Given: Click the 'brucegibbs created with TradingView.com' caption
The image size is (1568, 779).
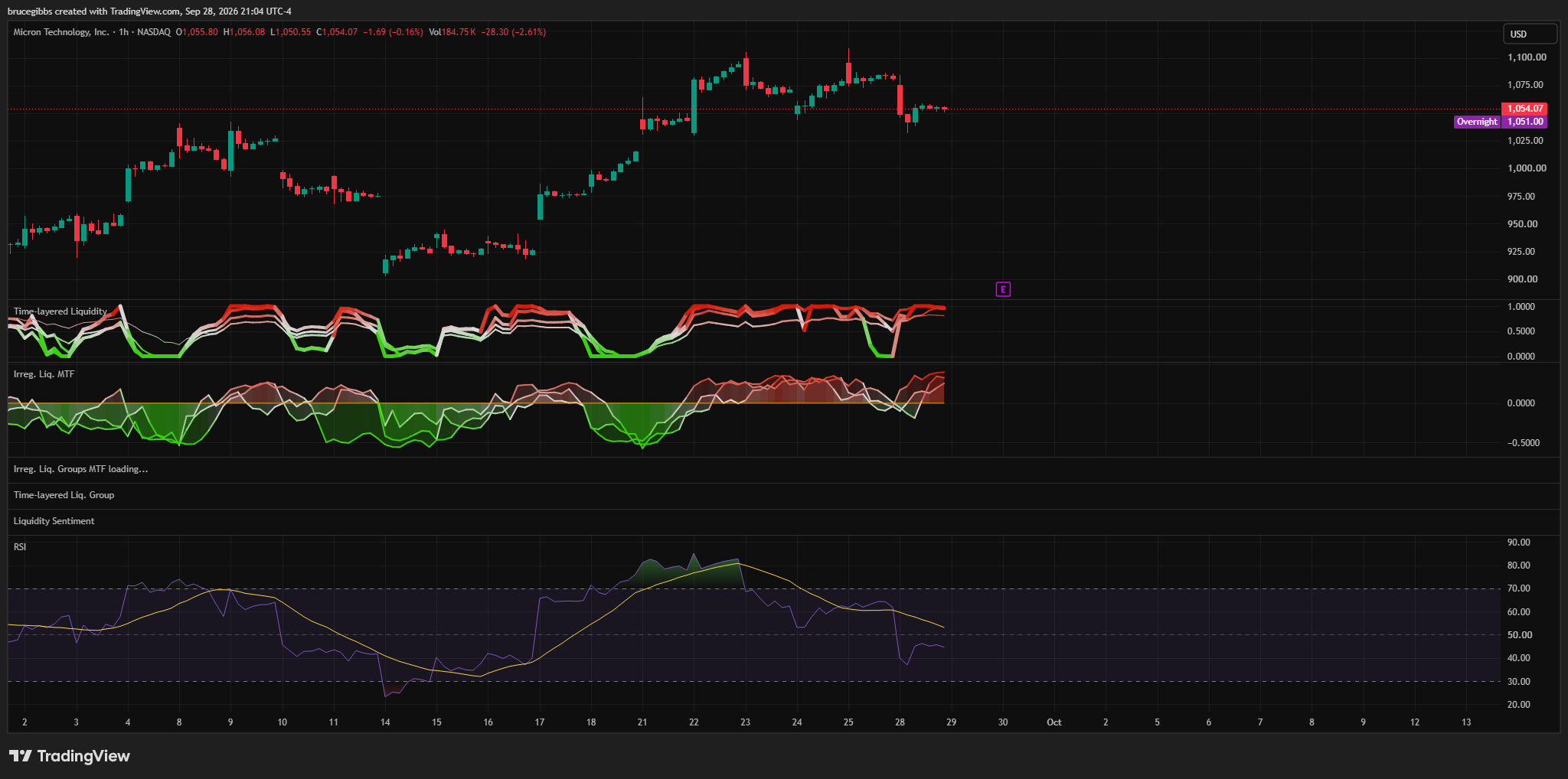Looking at the screenshot, I should tap(95, 11).
